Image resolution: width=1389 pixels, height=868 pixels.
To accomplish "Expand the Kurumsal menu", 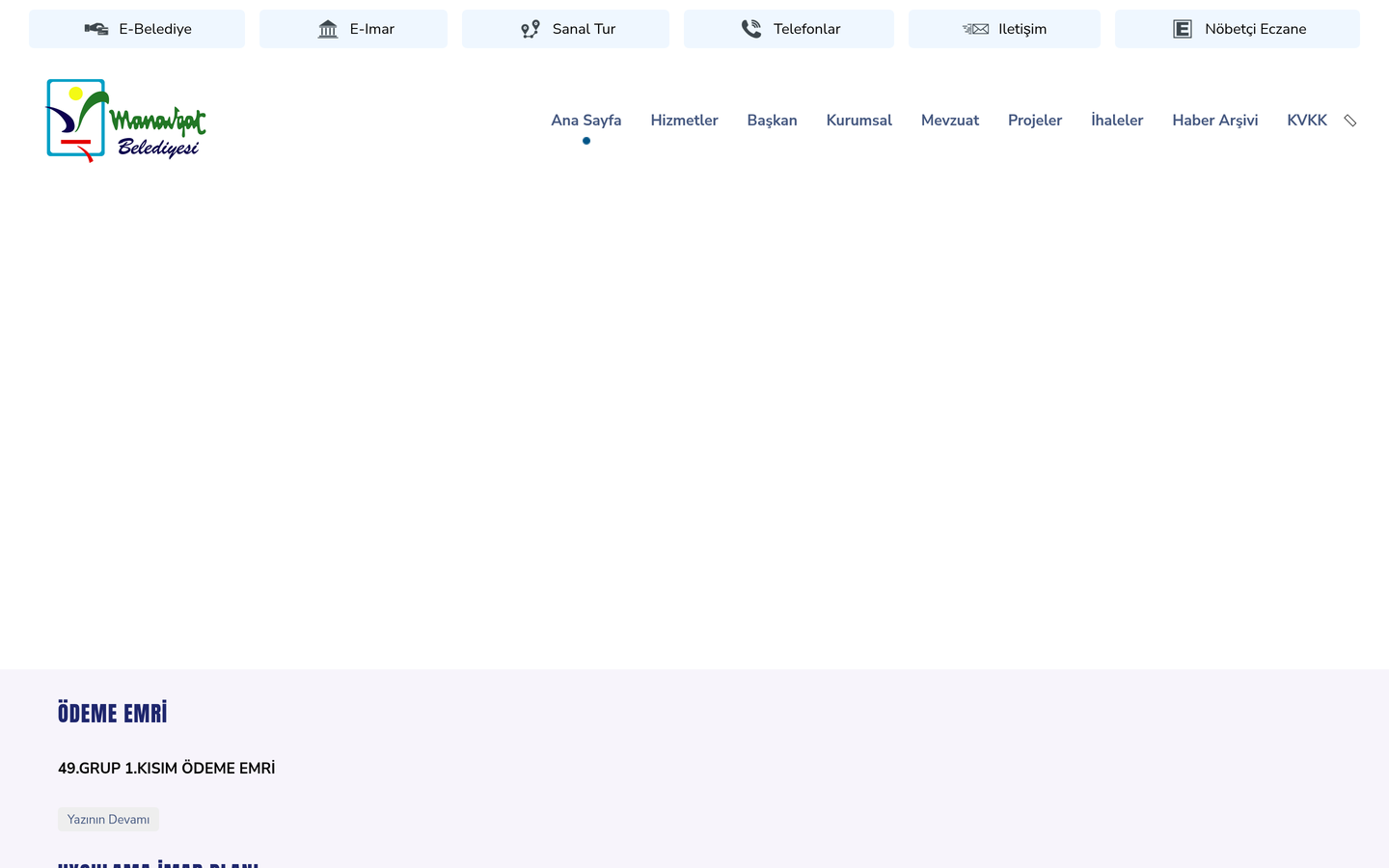I will pyautogui.click(x=858, y=121).
